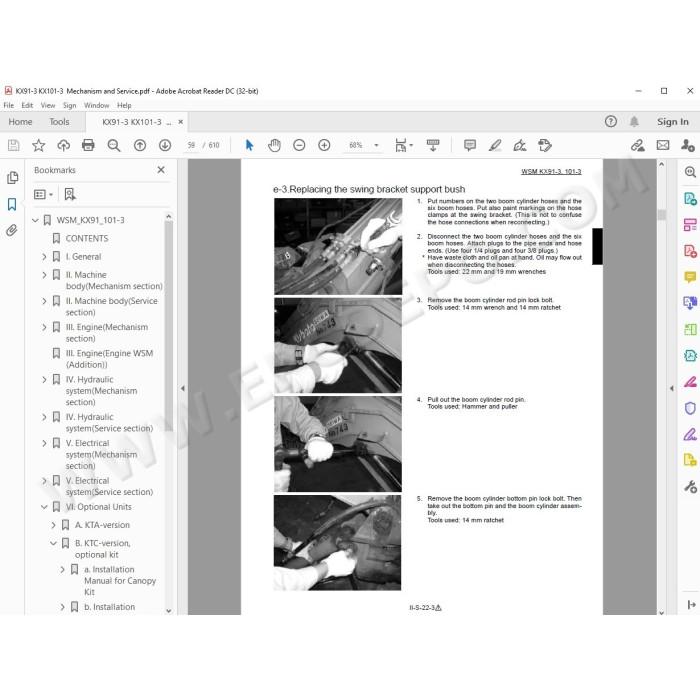Expand III. Engine(Mechanism section) bookmark
The height and width of the screenshot is (700, 700).
coord(44,327)
